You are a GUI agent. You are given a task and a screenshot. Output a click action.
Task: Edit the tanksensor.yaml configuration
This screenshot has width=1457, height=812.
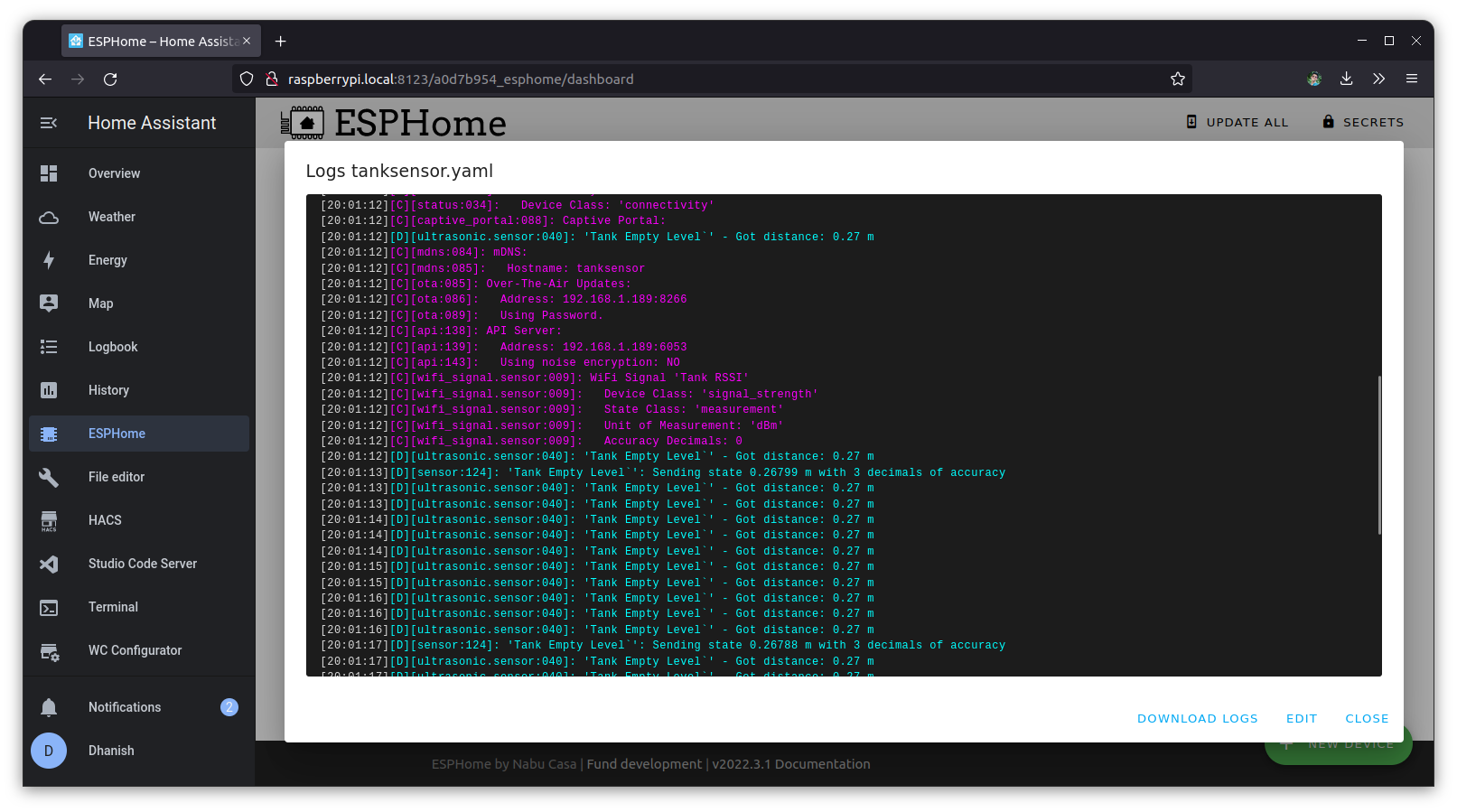click(1302, 719)
